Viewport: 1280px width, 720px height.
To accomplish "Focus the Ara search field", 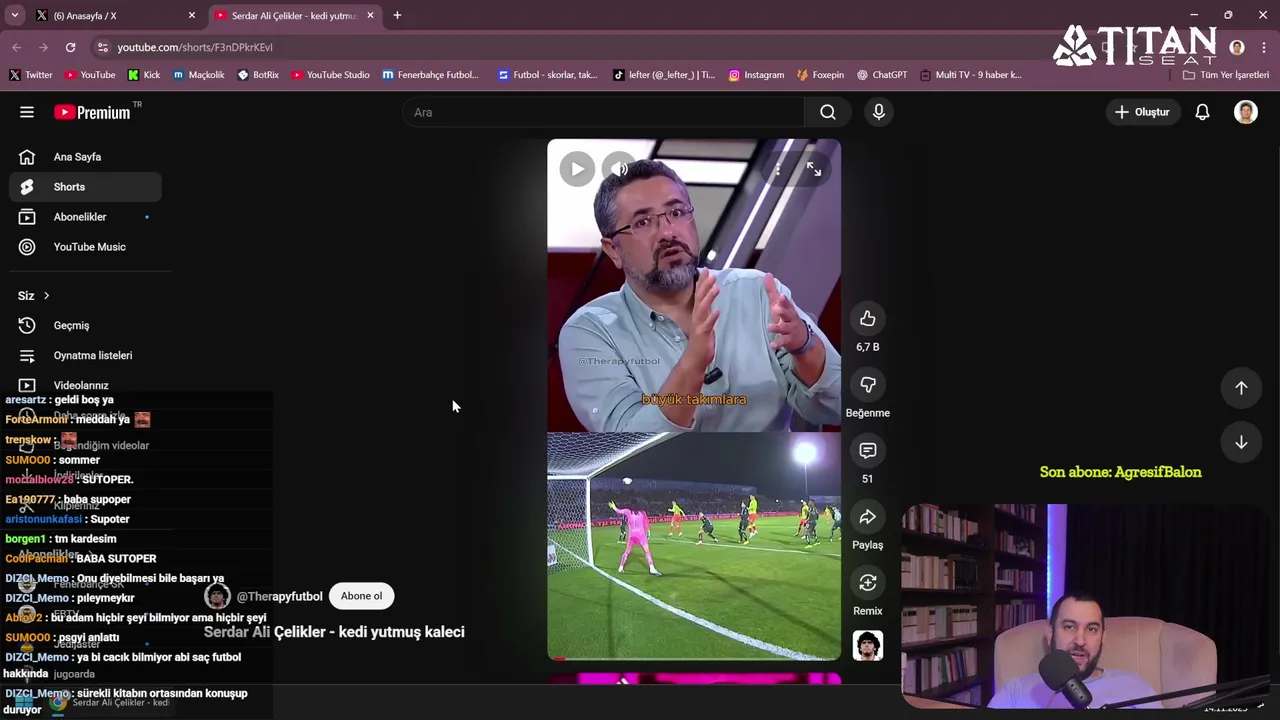I will tap(604, 112).
